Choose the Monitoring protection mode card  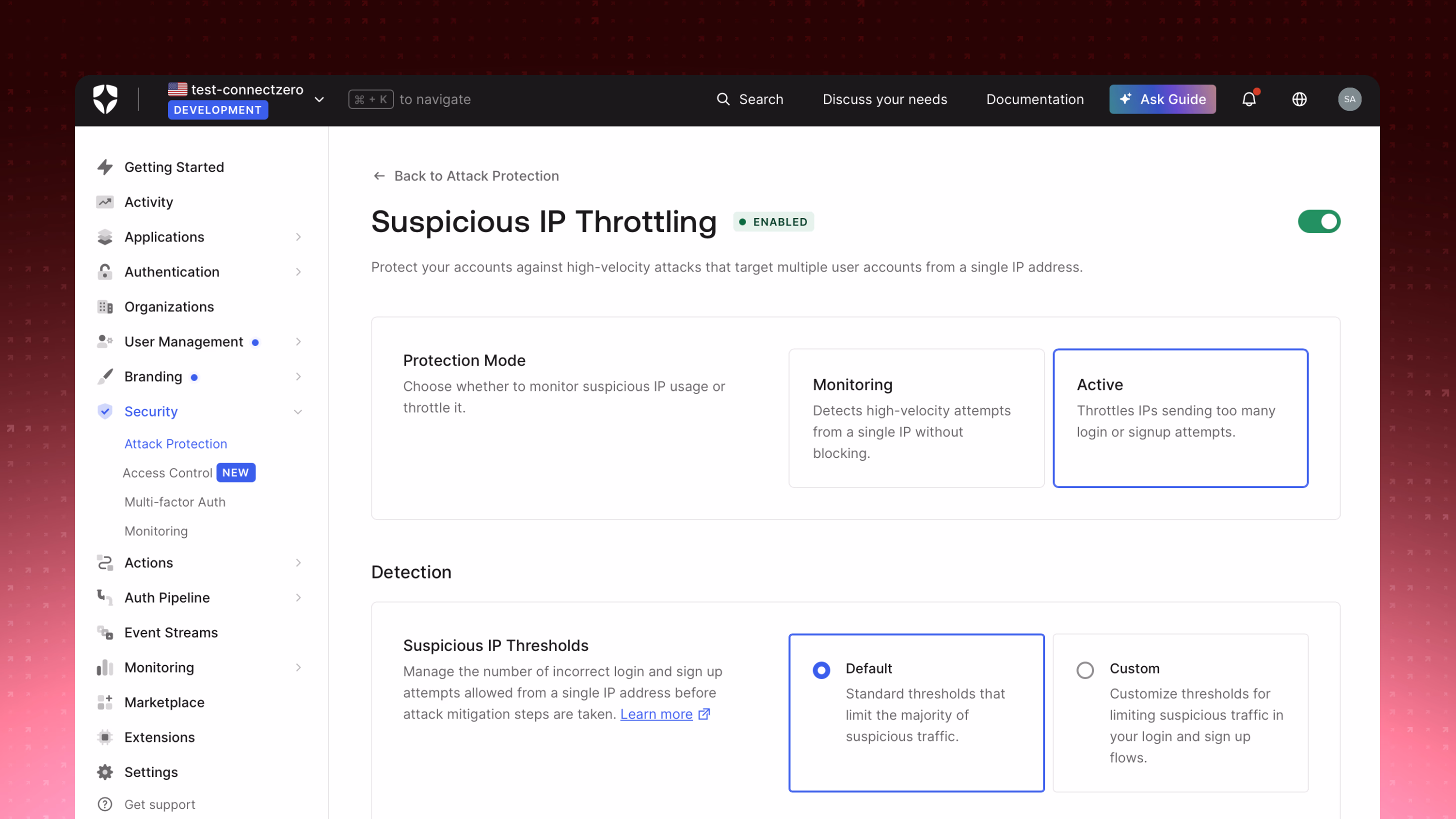[x=916, y=418]
